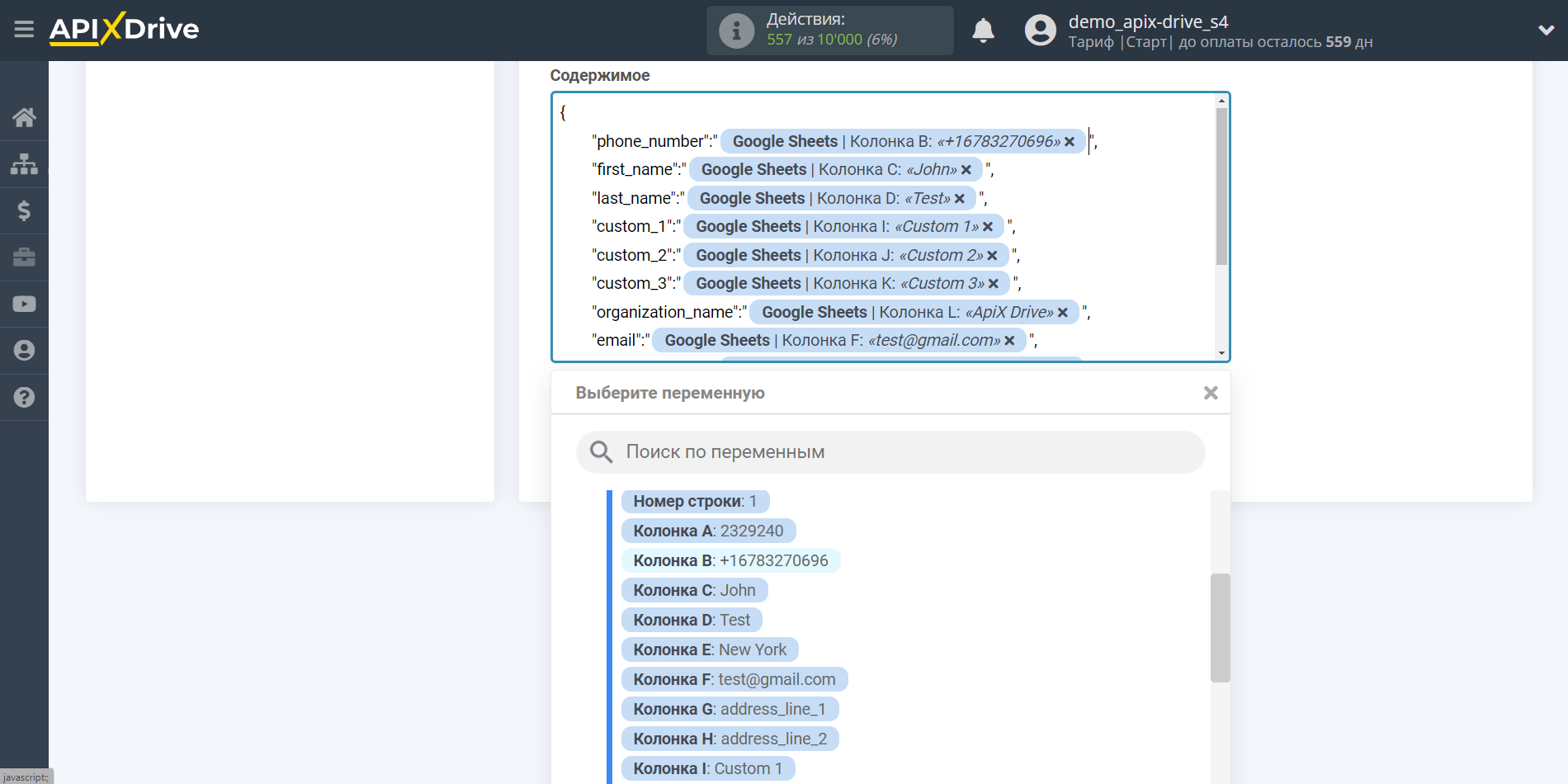This screenshot has width=1568, height=784.
Task: Select variable Колонка I: Custom 1
Action: (708, 768)
